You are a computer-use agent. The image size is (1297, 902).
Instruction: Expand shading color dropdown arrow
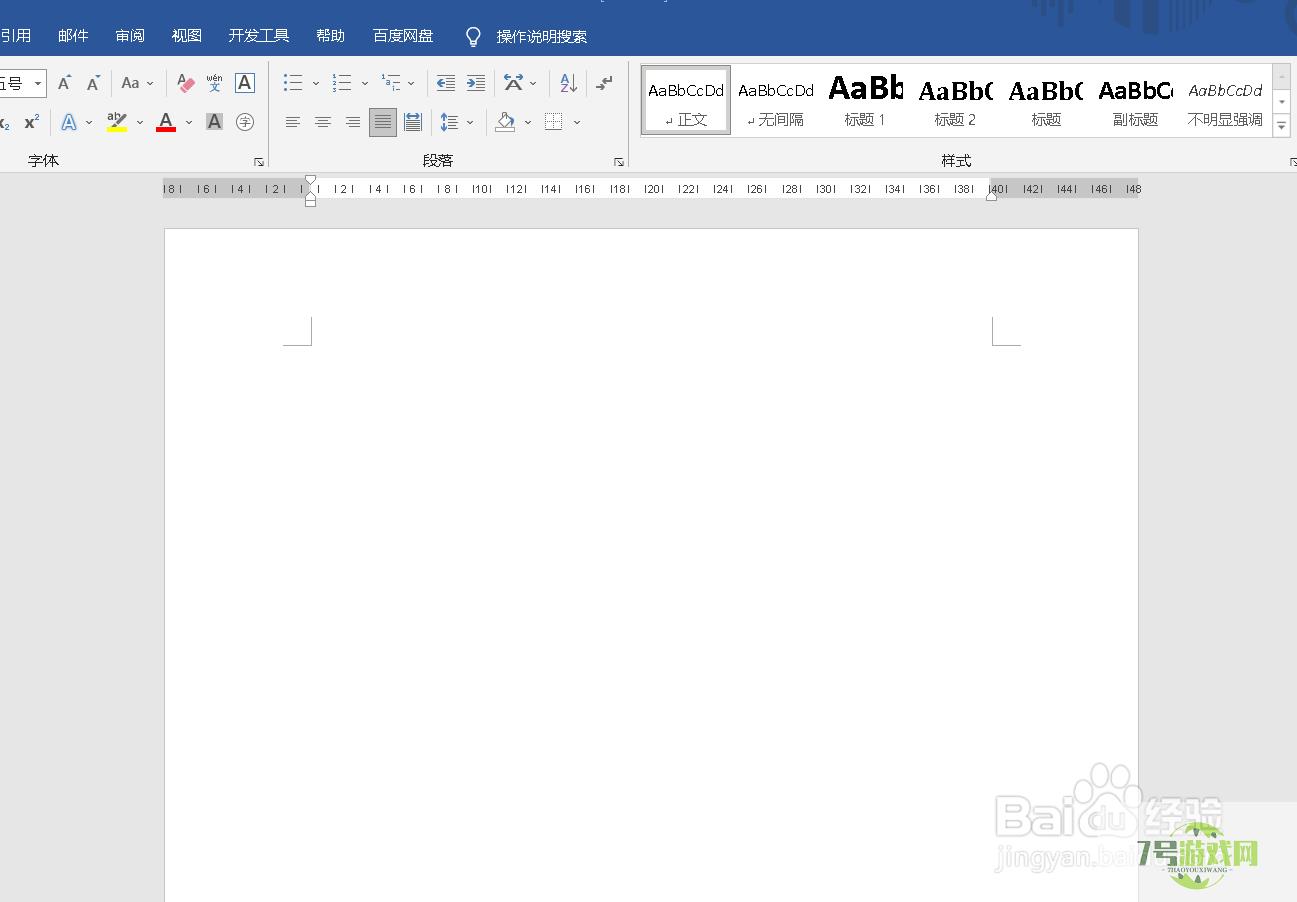pos(528,122)
